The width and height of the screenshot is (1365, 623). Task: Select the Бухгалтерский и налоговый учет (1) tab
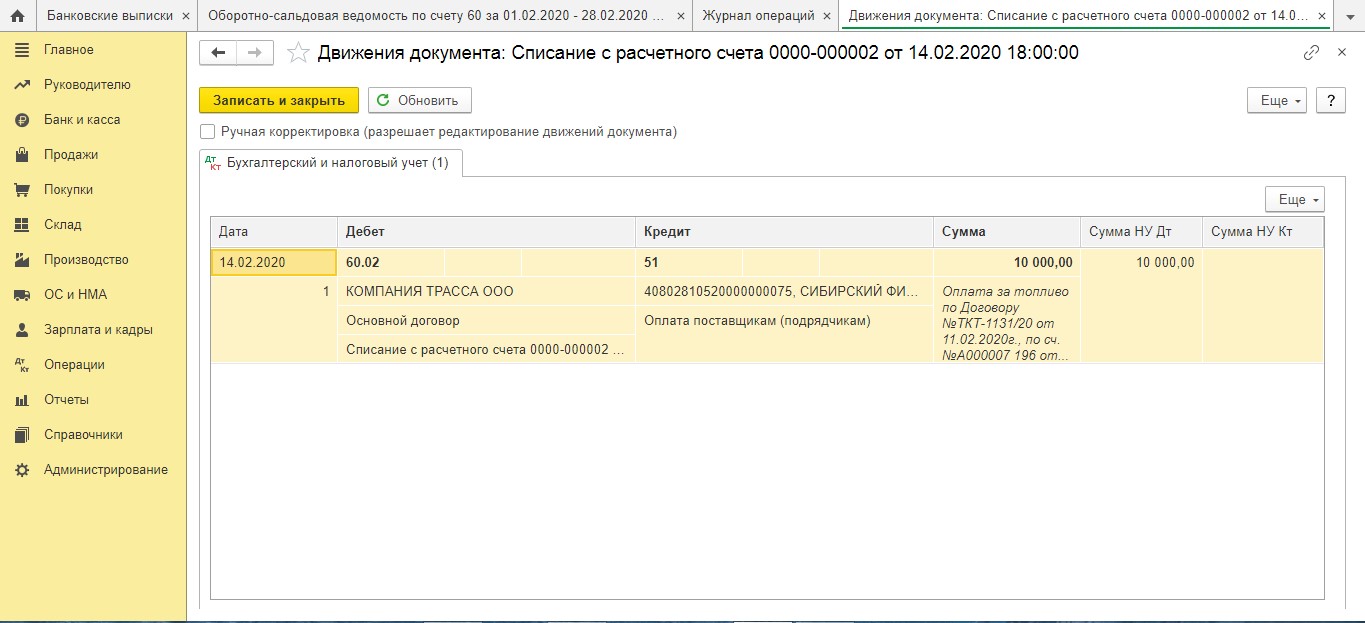[330, 163]
